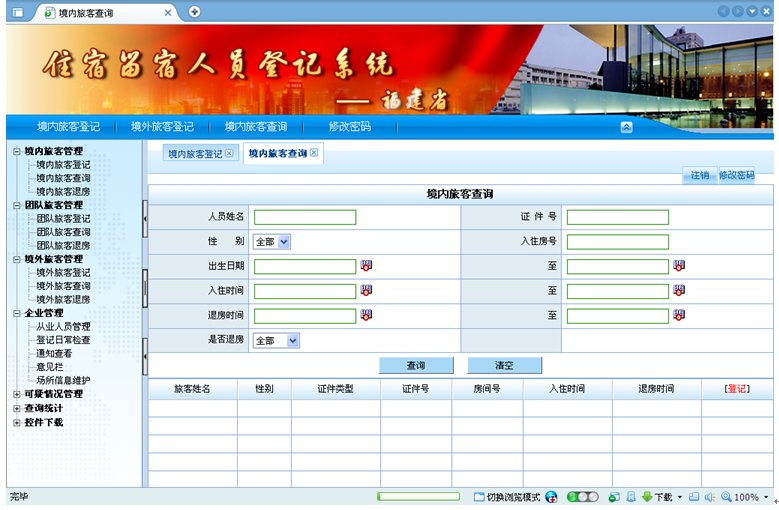Image resolution: width=779 pixels, height=510 pixels.
Task: Open the 下载 manager in status bar
Action: pyautogui.click(x=657, y=497)
